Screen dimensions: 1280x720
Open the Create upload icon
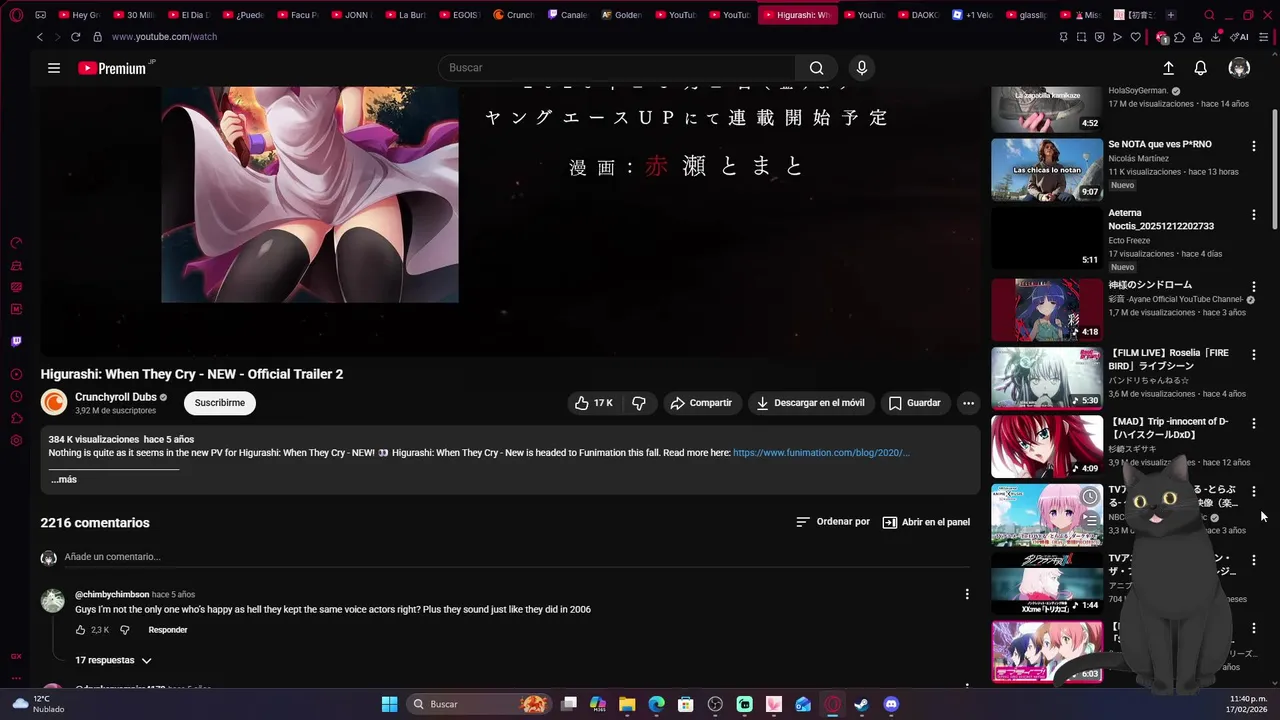1168,68
